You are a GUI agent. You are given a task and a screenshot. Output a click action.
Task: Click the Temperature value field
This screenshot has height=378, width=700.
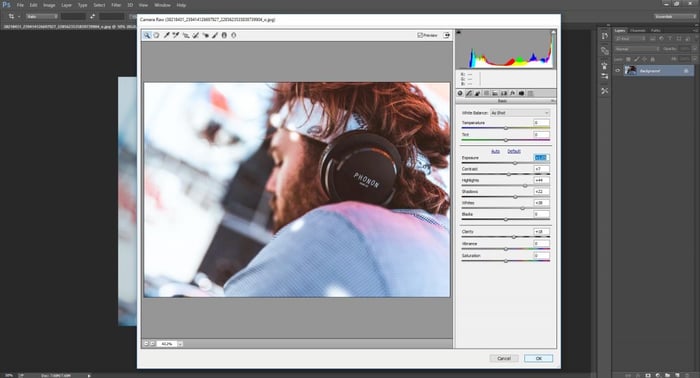541,123
